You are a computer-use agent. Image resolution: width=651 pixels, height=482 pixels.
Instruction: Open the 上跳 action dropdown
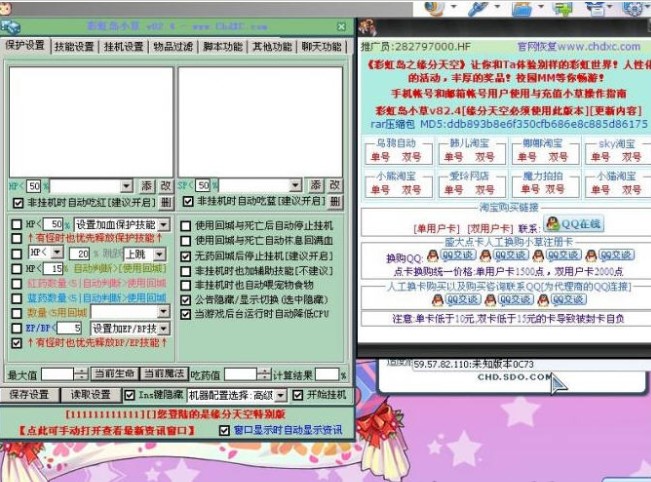click(160, 254)
